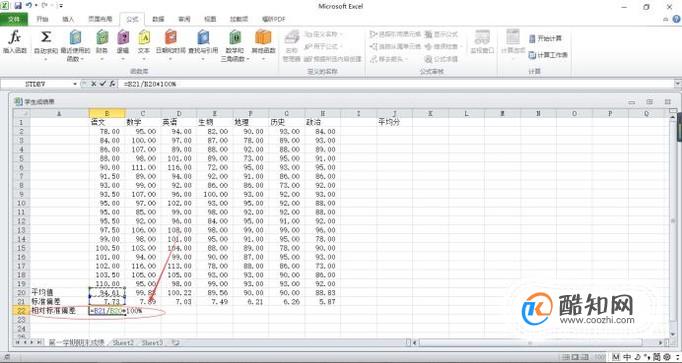
Task: Cancel formula entry with the X button
Action: (x=94, y=83)
